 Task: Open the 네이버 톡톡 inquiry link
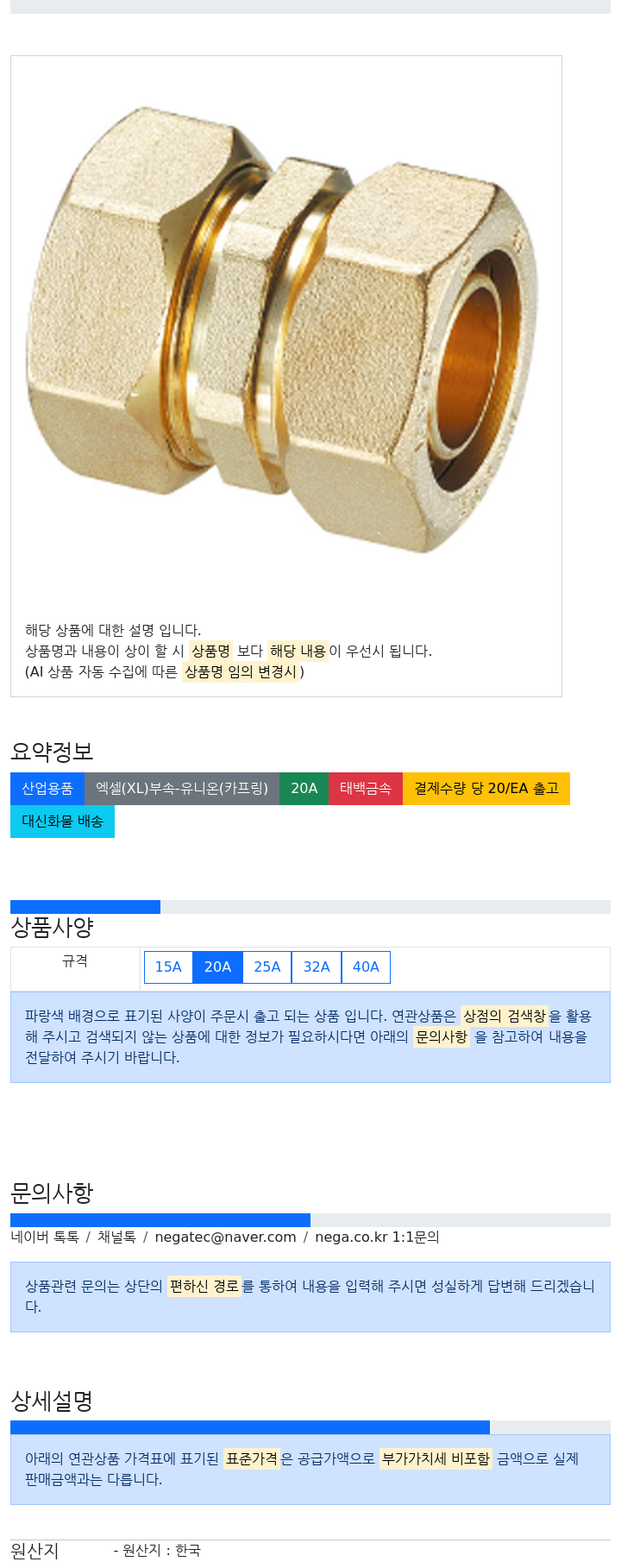[x=45, y=1237]
